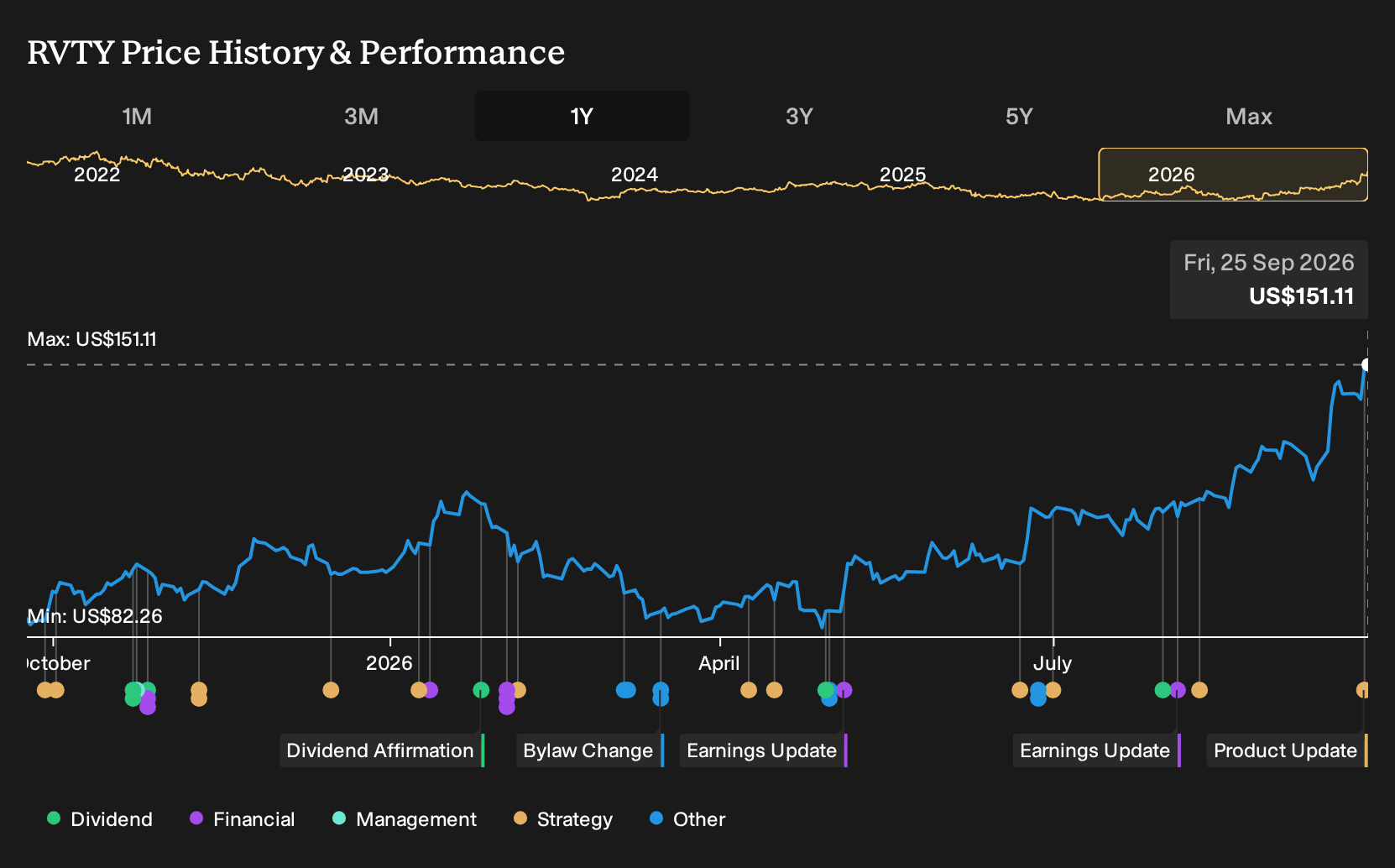Click the orange Strategy legend dot
The width and height of the screenshot is (1395, 868).
pyautogui.click(x=520, y=818)
